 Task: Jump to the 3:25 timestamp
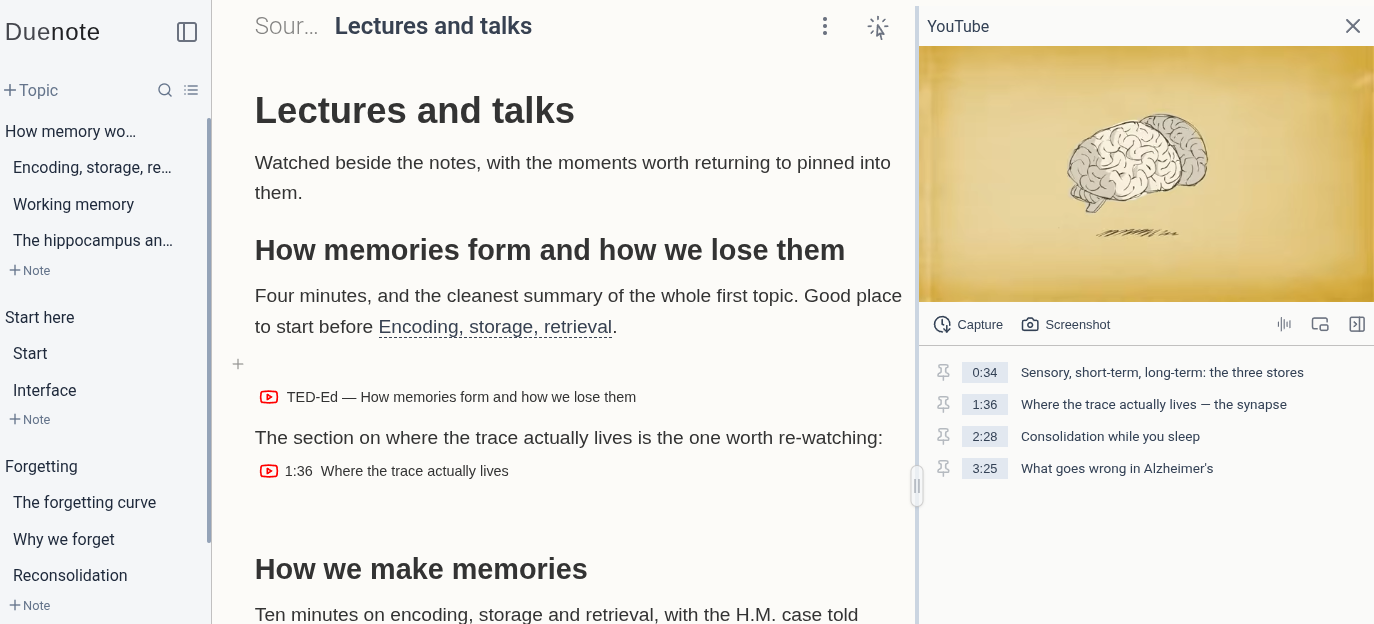coord(985,468)
